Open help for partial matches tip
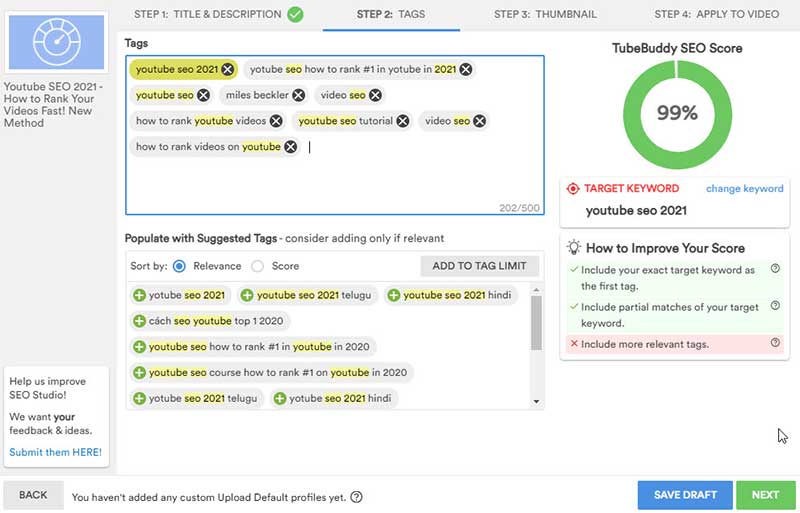The width and height of the screenshot is (800, 513). tap(775, 305)
